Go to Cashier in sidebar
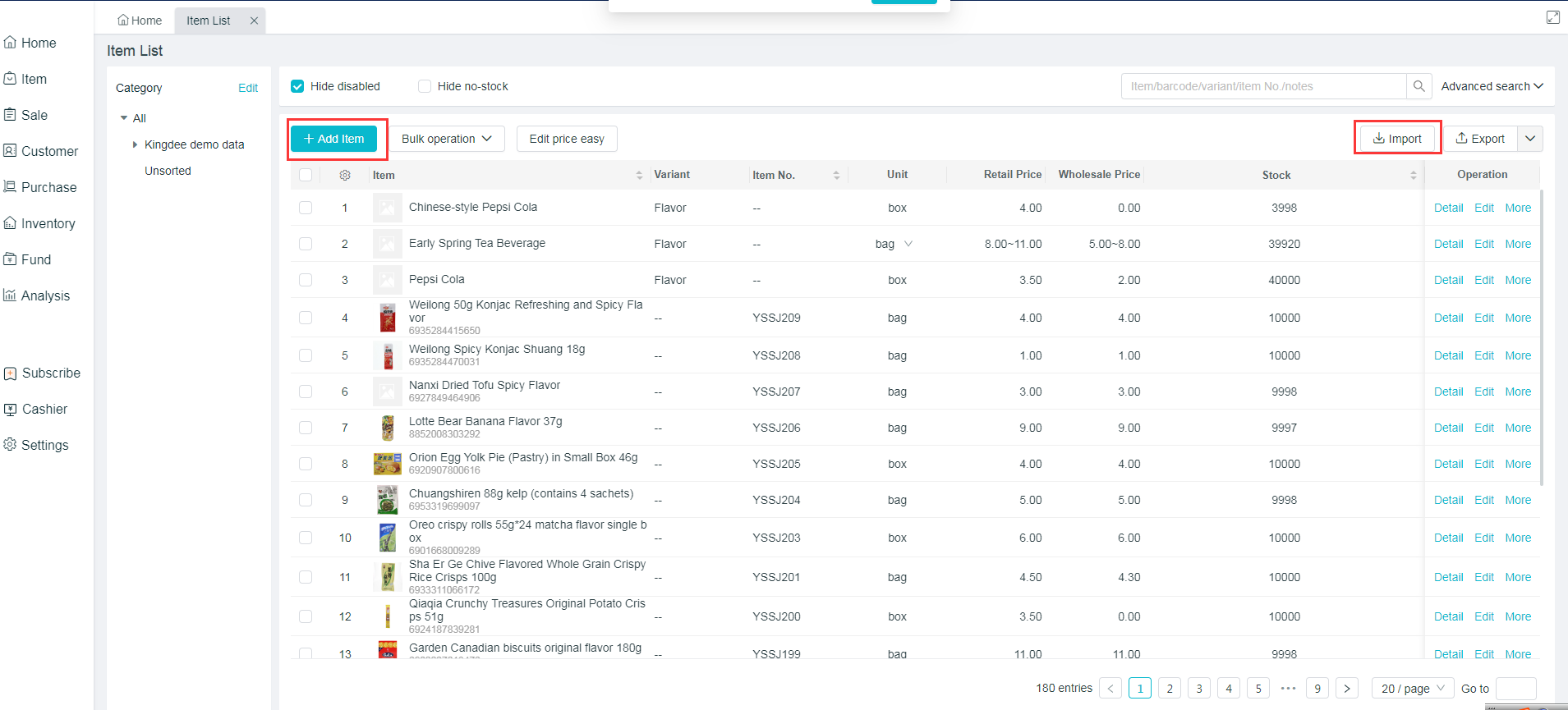 click(x=44, y=409)
